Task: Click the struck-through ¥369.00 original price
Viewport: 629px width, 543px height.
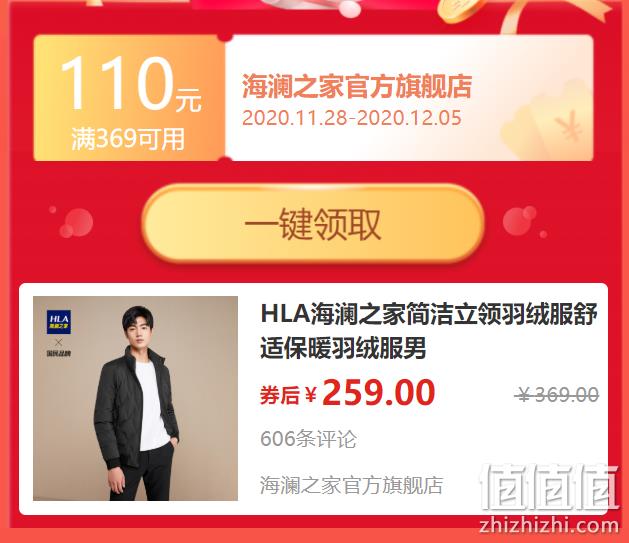Action: [x=558, y=395]
